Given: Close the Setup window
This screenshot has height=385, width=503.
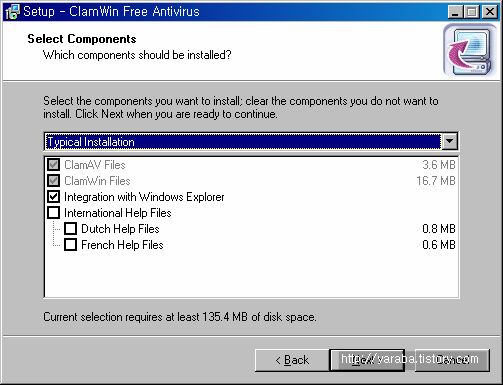Looking at the screenshot, I should pyautogui.click(x=490, y=12).
